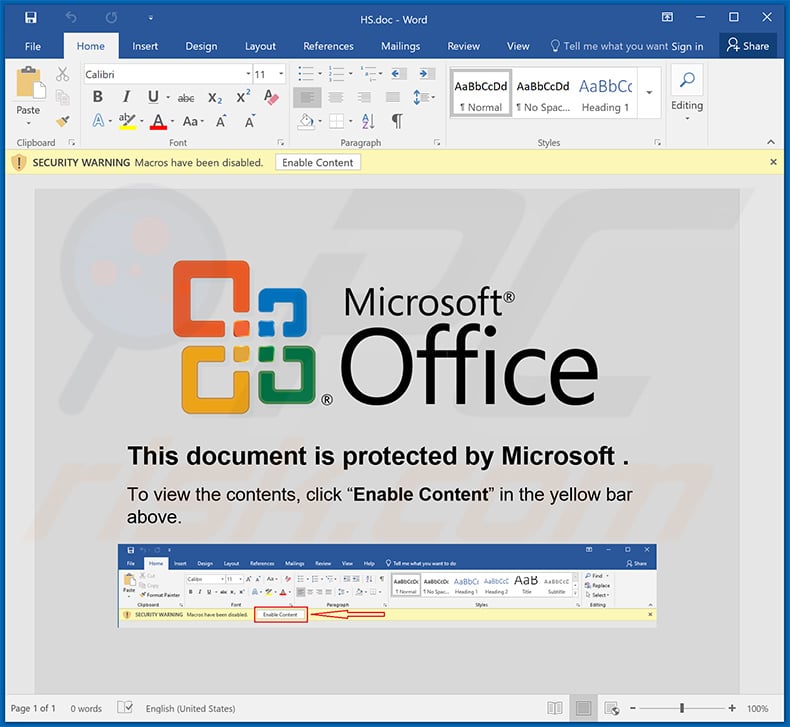
Task: Switch to the Mailings tab
Action: pyautogui.click(x=401, y=46)
